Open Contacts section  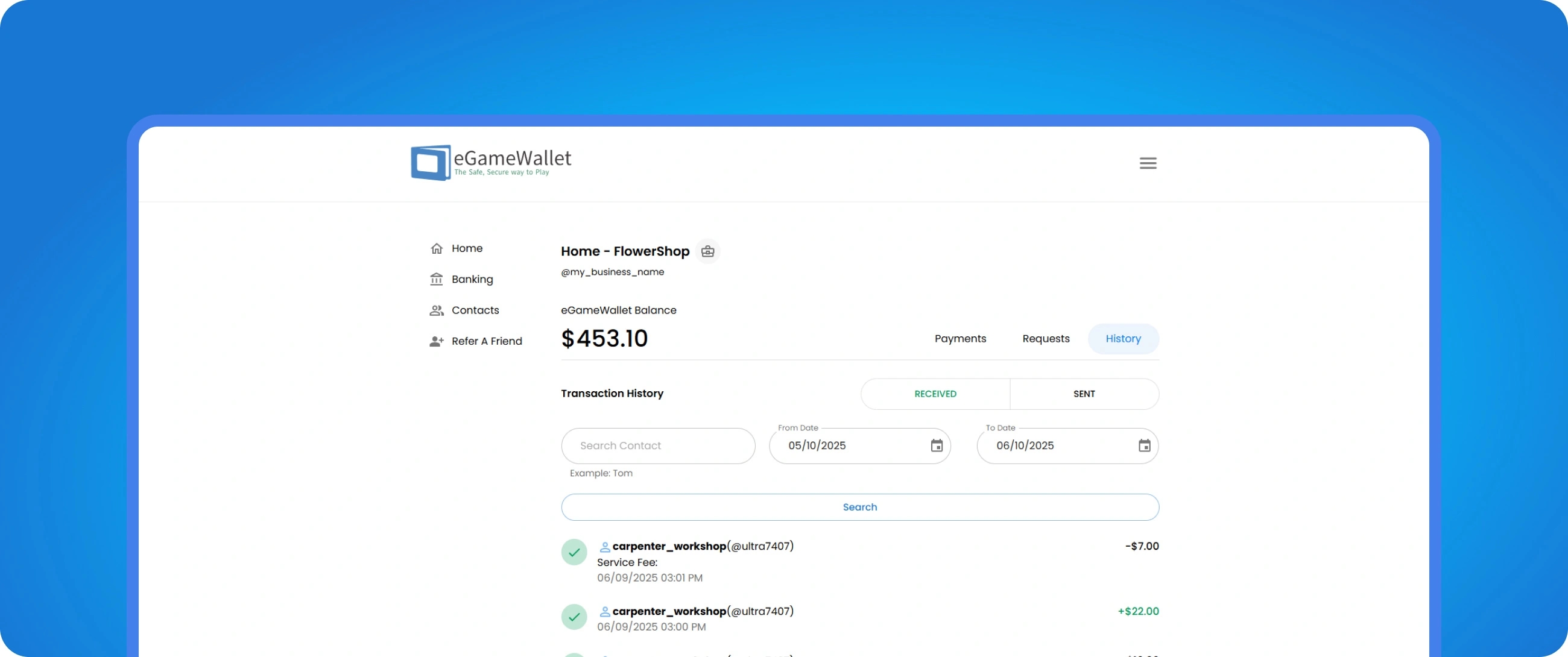coord(475,310)
